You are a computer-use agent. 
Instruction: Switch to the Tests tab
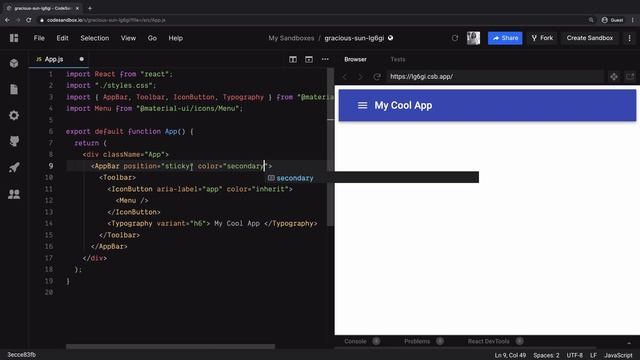tap(398, 60)
